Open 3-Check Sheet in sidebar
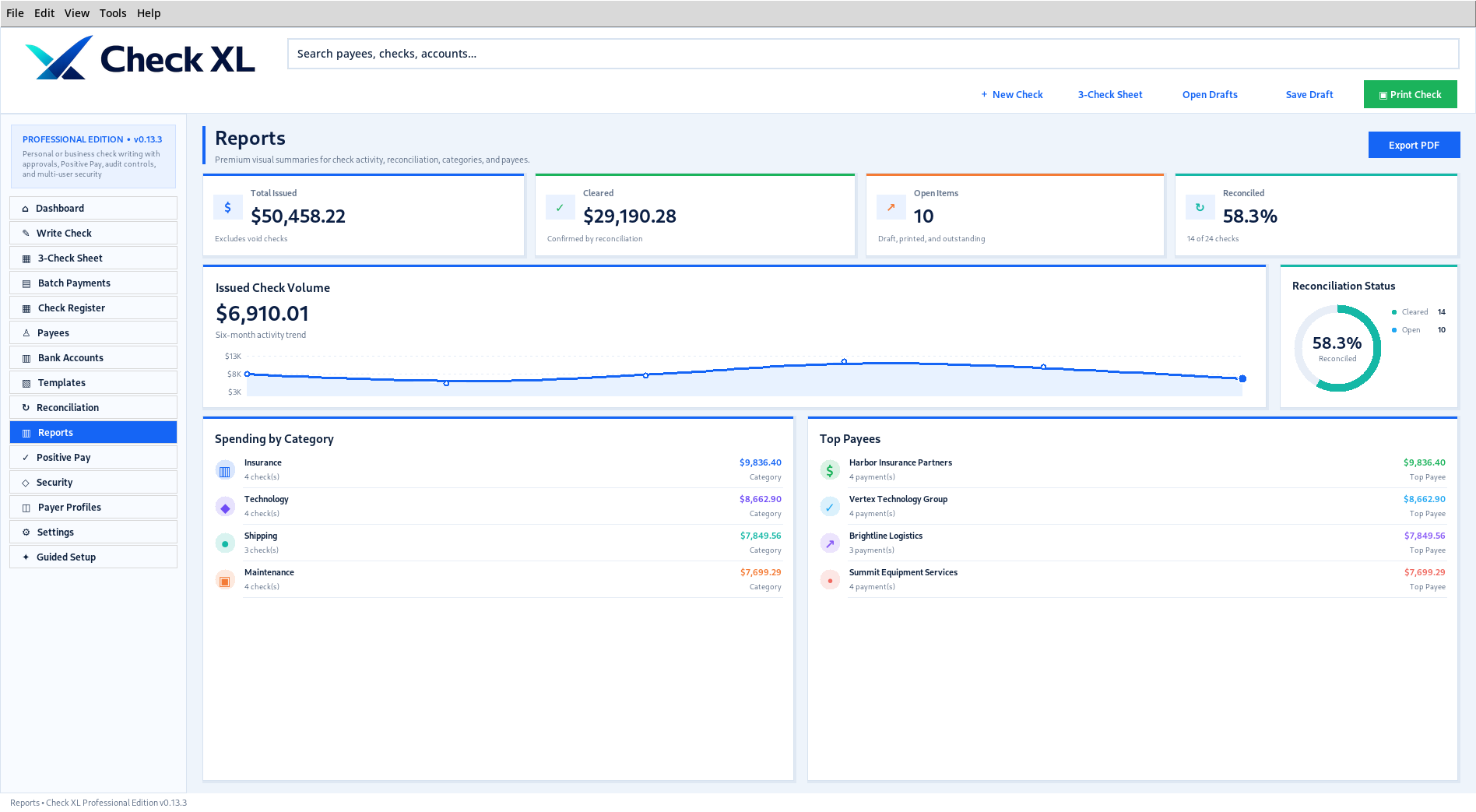The height and width of the screenshot is (812, 1476). 93,258
